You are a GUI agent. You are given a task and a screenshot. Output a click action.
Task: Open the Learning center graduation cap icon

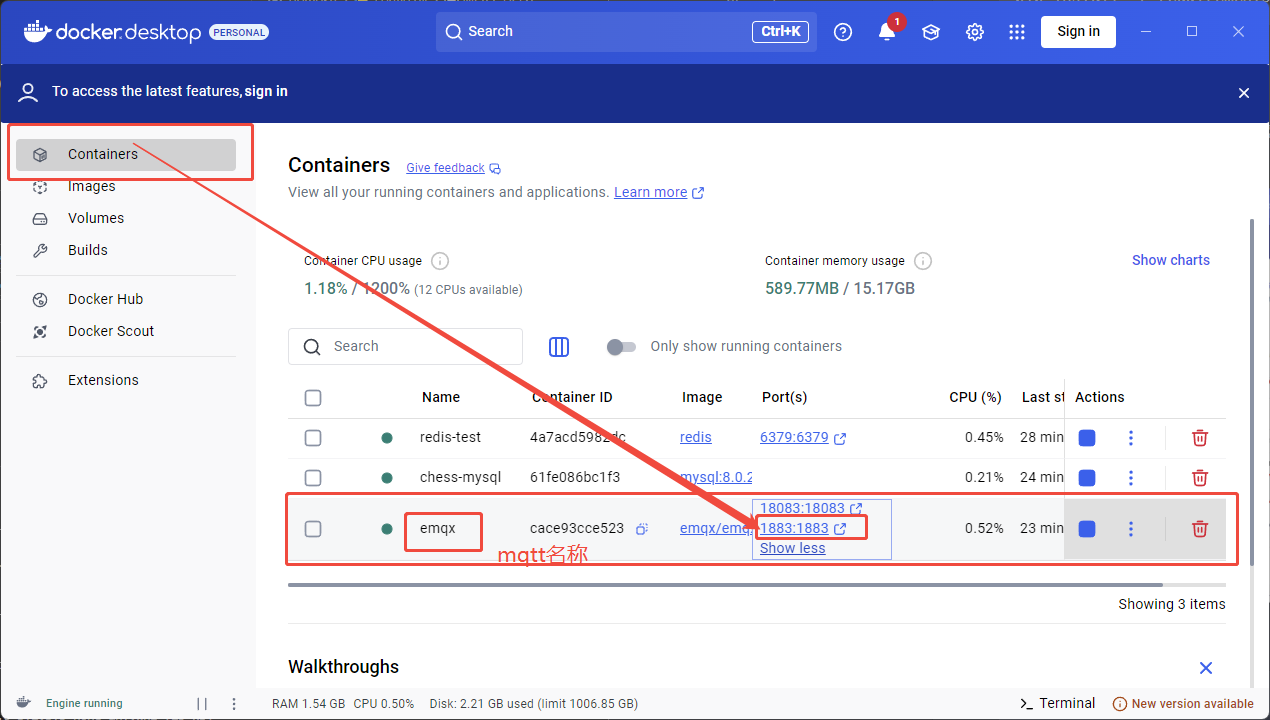coord(931,32)
